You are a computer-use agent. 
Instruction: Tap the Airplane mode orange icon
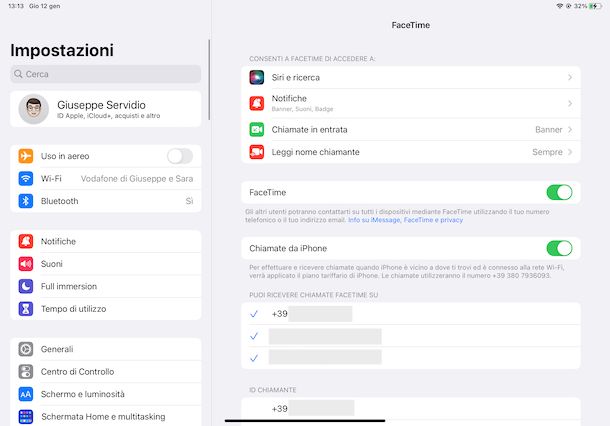coord(26,156)
